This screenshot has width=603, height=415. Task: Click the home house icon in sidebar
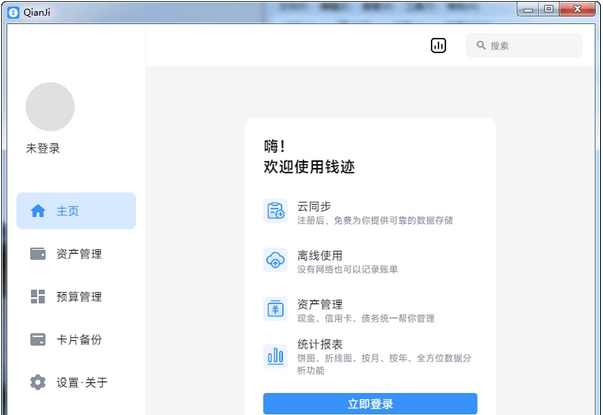click(x=38, y=211)
